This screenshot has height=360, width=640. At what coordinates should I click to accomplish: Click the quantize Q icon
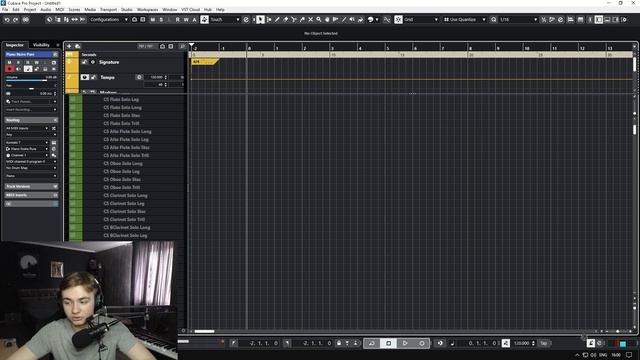pos(493,20)
